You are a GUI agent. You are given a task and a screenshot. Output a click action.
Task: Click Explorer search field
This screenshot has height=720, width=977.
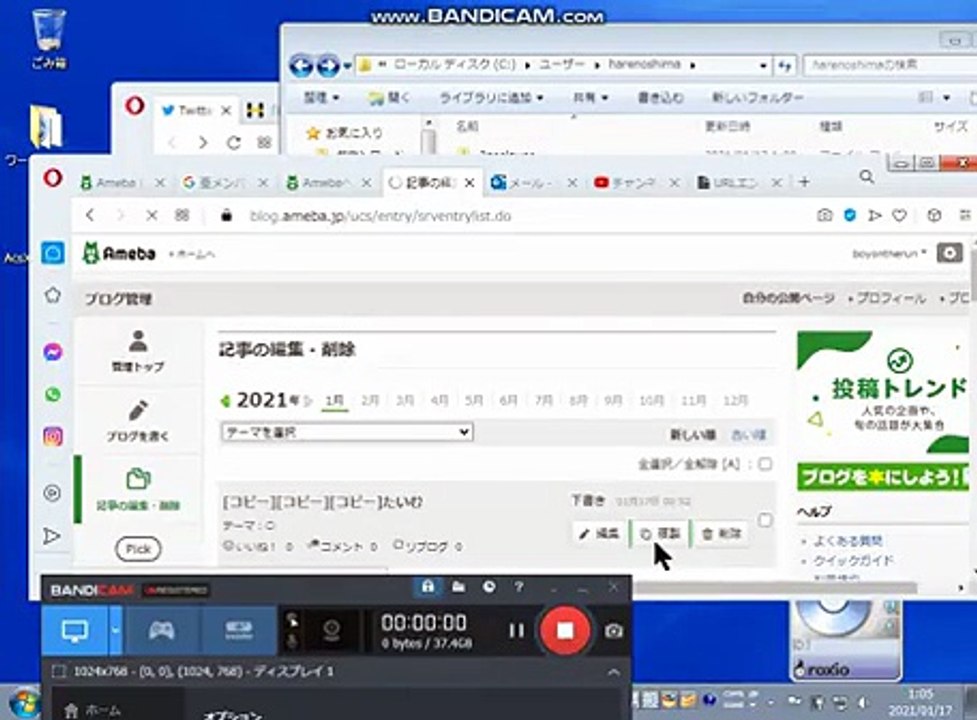(x=891, y=65)
